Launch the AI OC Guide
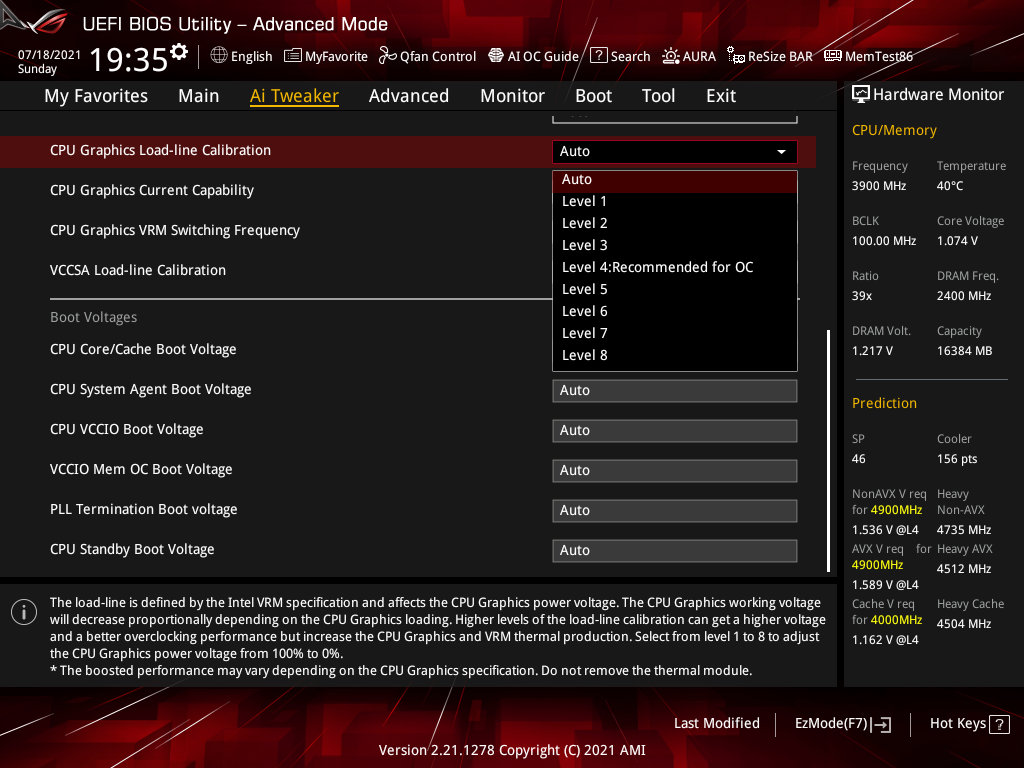The height and width of the screenshot is (768, 1024). point(496,56)
